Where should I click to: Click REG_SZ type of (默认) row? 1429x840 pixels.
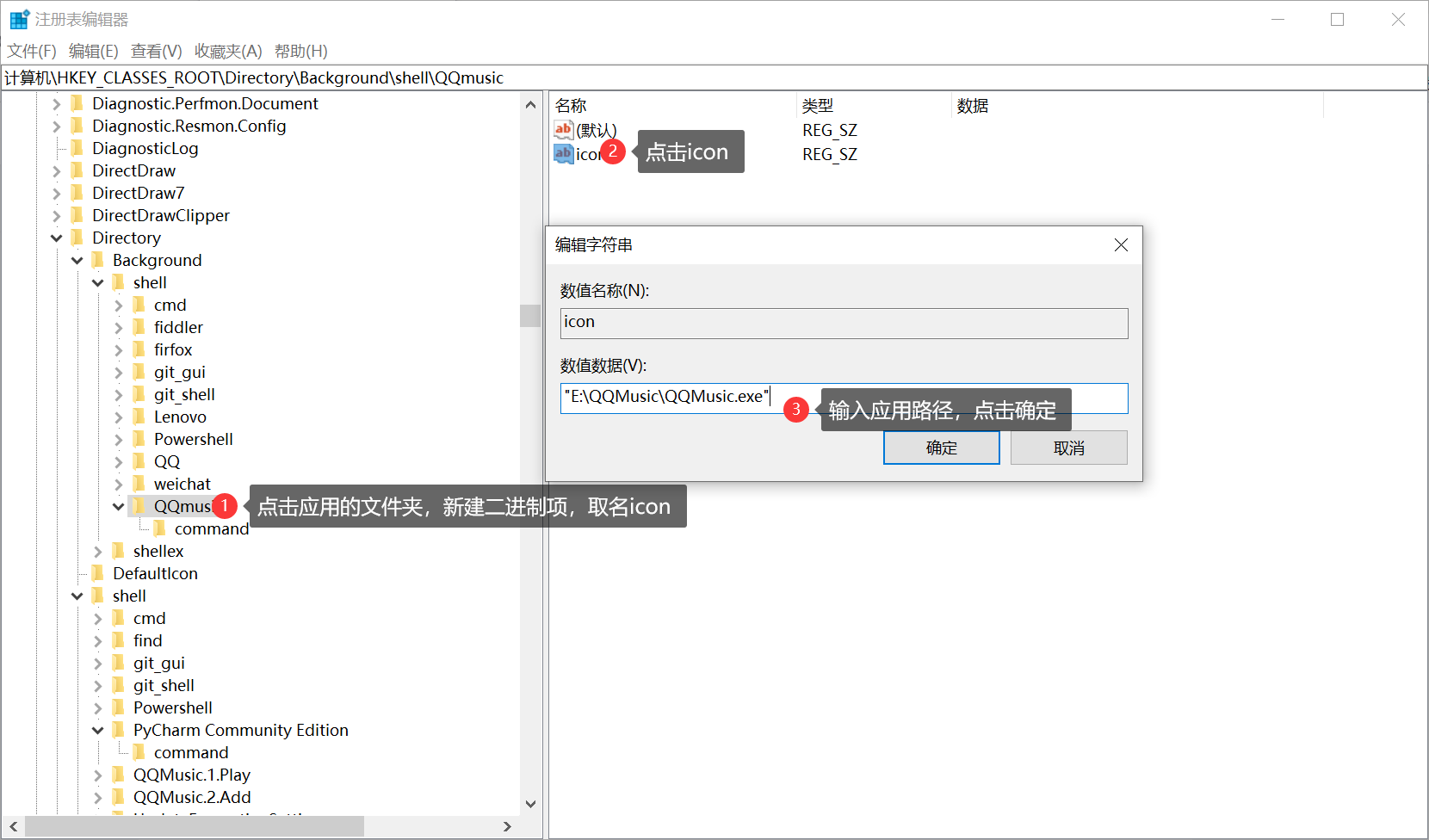coord(830,130)
